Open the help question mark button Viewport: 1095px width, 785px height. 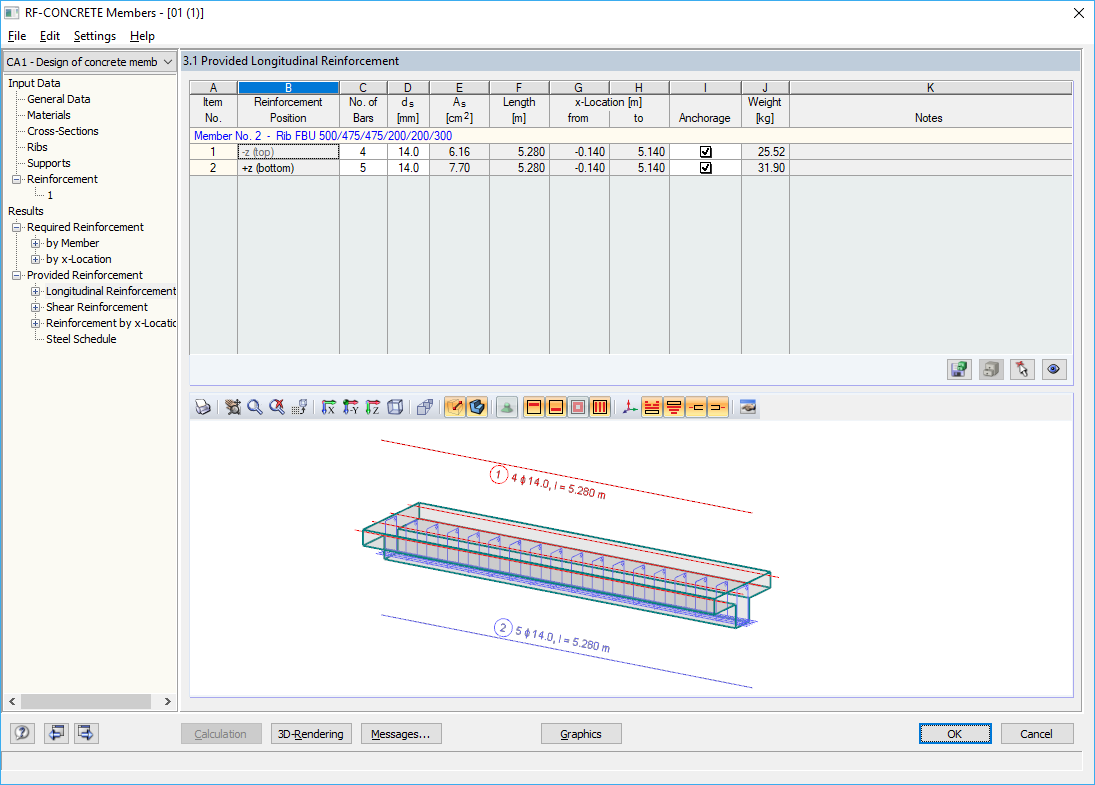click(22, 733)
